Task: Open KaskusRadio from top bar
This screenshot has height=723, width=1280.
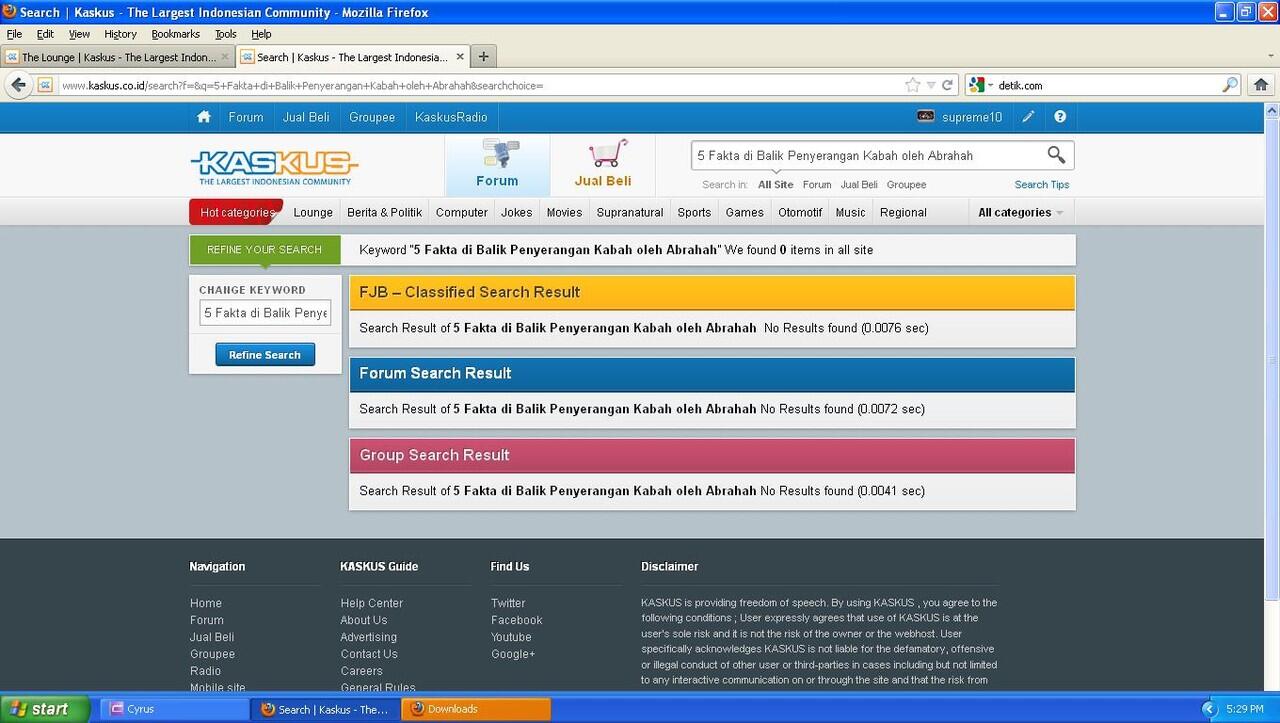Action: [451, 117]
